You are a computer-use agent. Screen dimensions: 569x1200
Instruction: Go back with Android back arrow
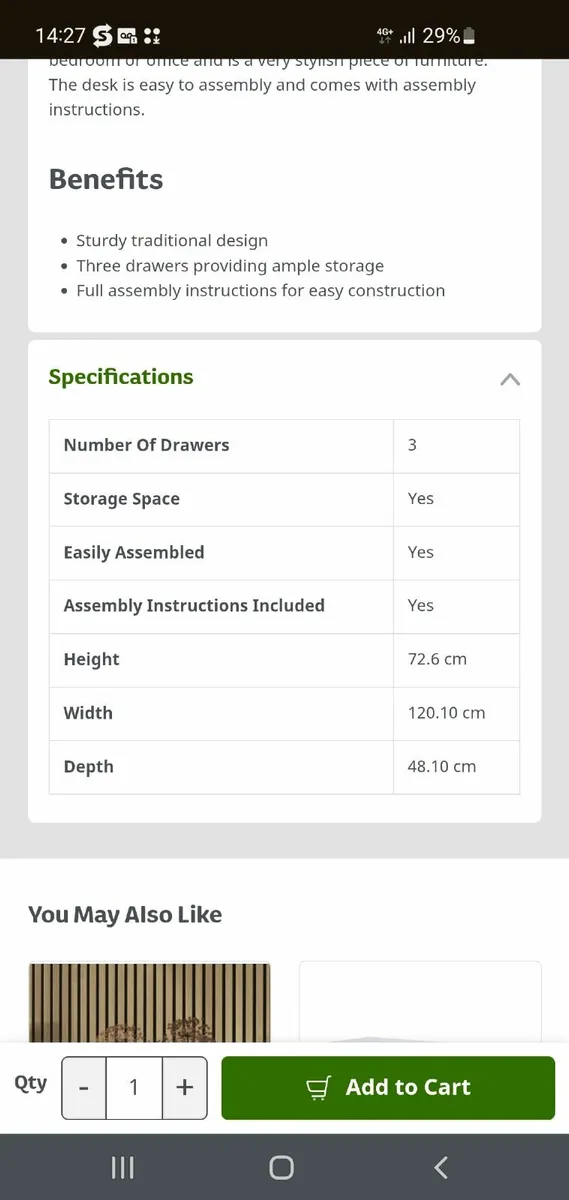click(441, 1167)
